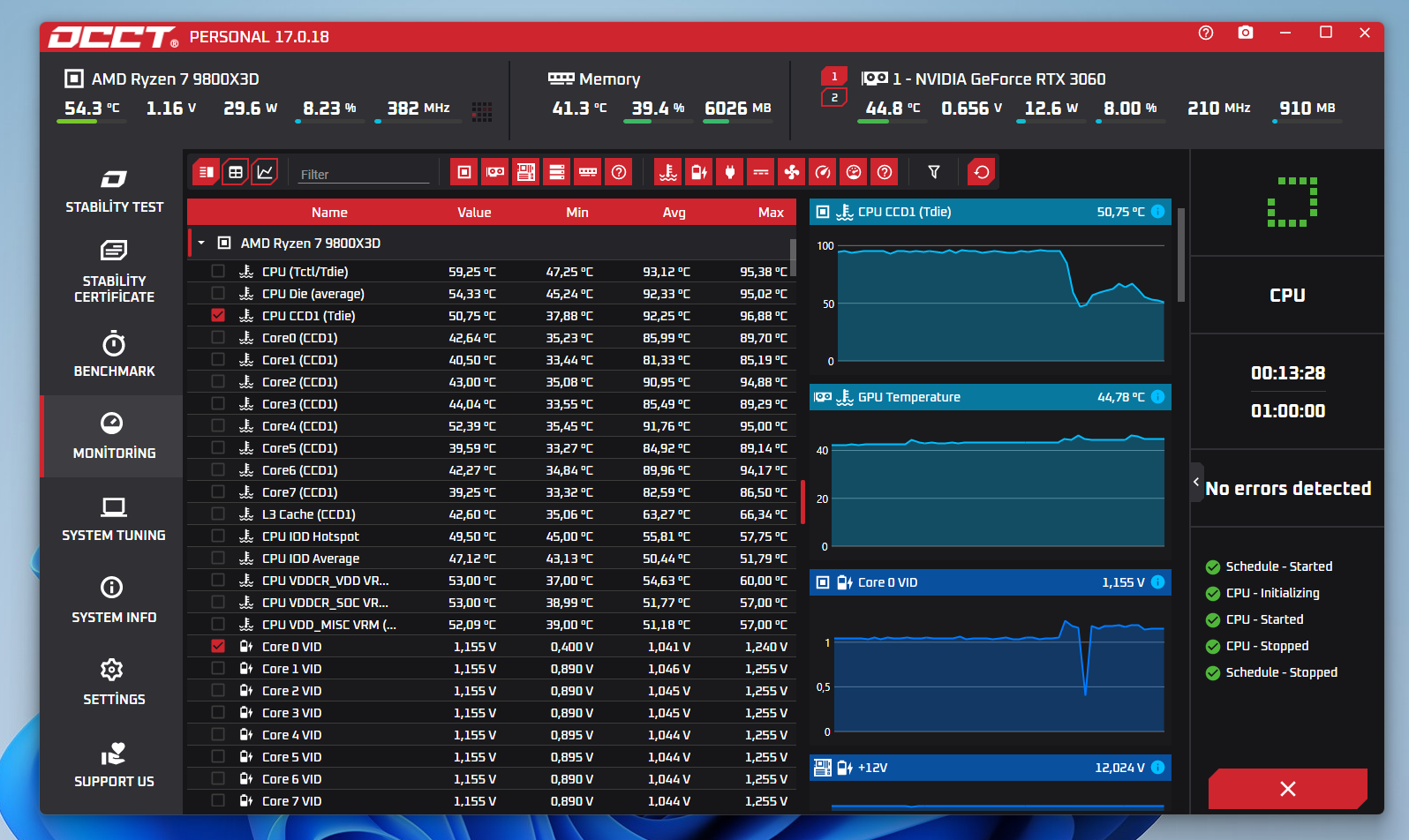Viewport: 1409px width, 840px height.
Task: Open the Settings section
Action: [x=114, y=683]
